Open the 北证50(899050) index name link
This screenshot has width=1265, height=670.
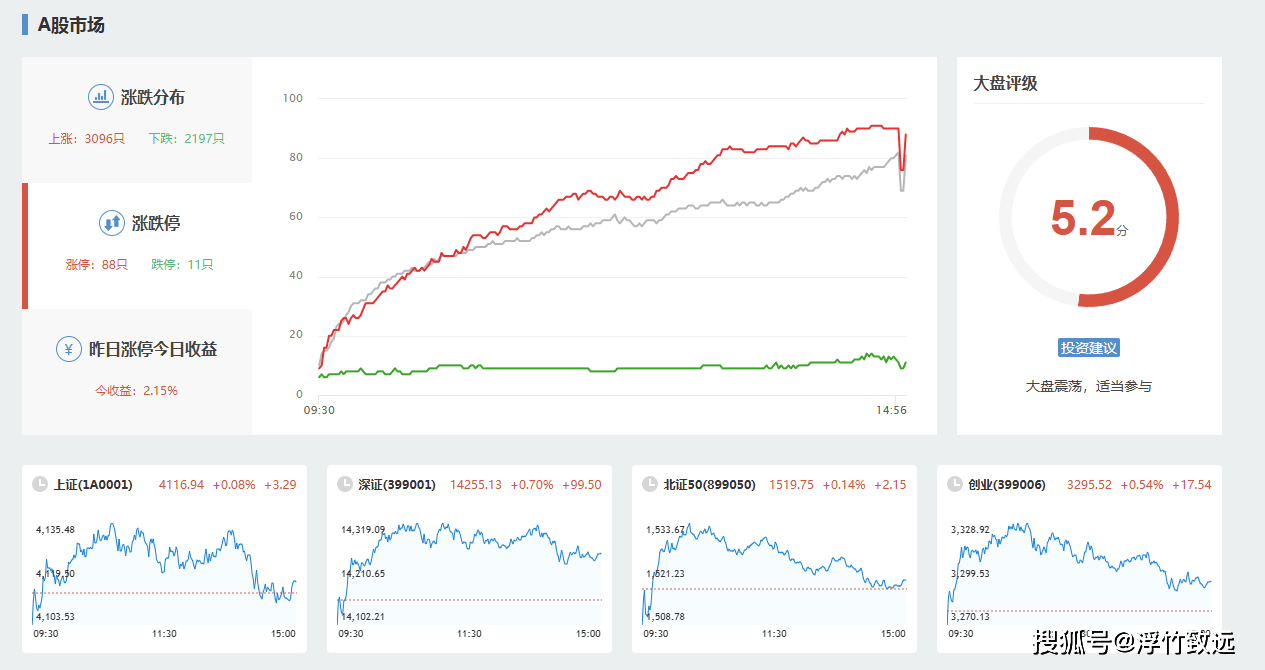point(709,484)
